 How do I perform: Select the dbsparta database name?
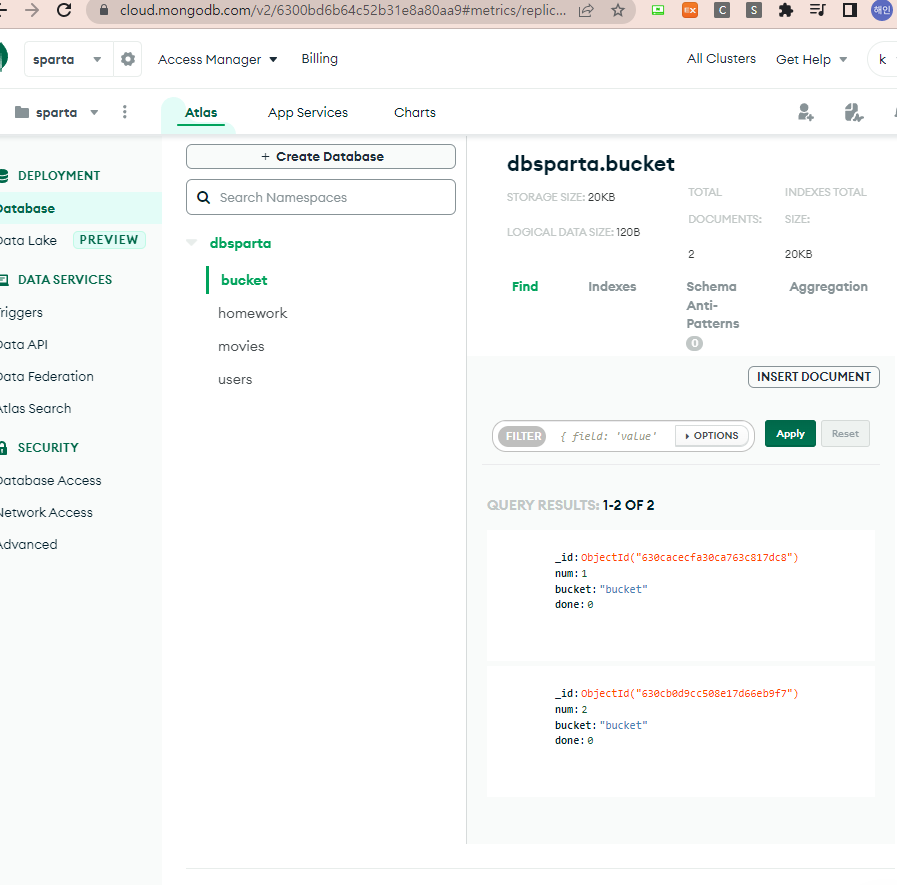point(240,243)
